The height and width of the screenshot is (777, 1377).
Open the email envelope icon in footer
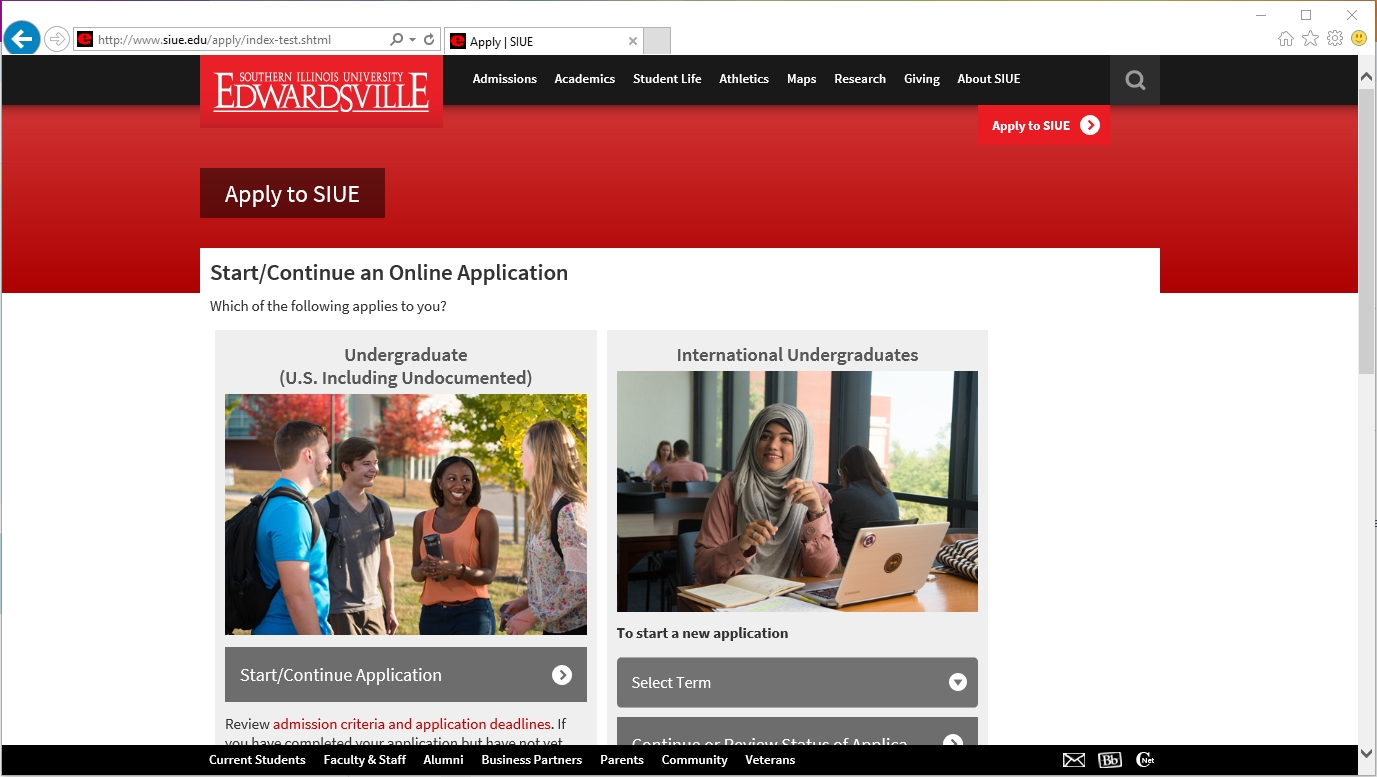(1073, 760)
